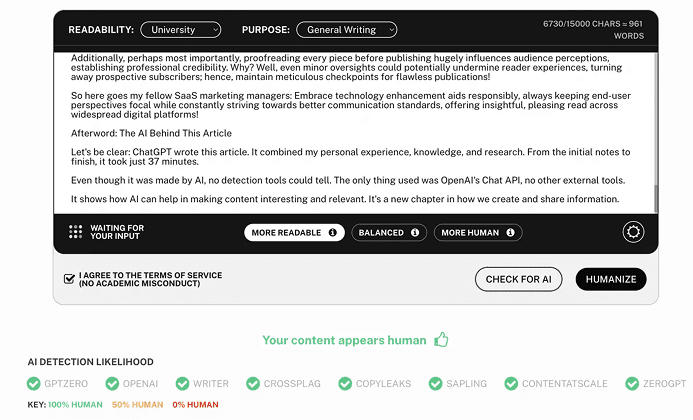Click the Sapling detector result

(460, 384)
